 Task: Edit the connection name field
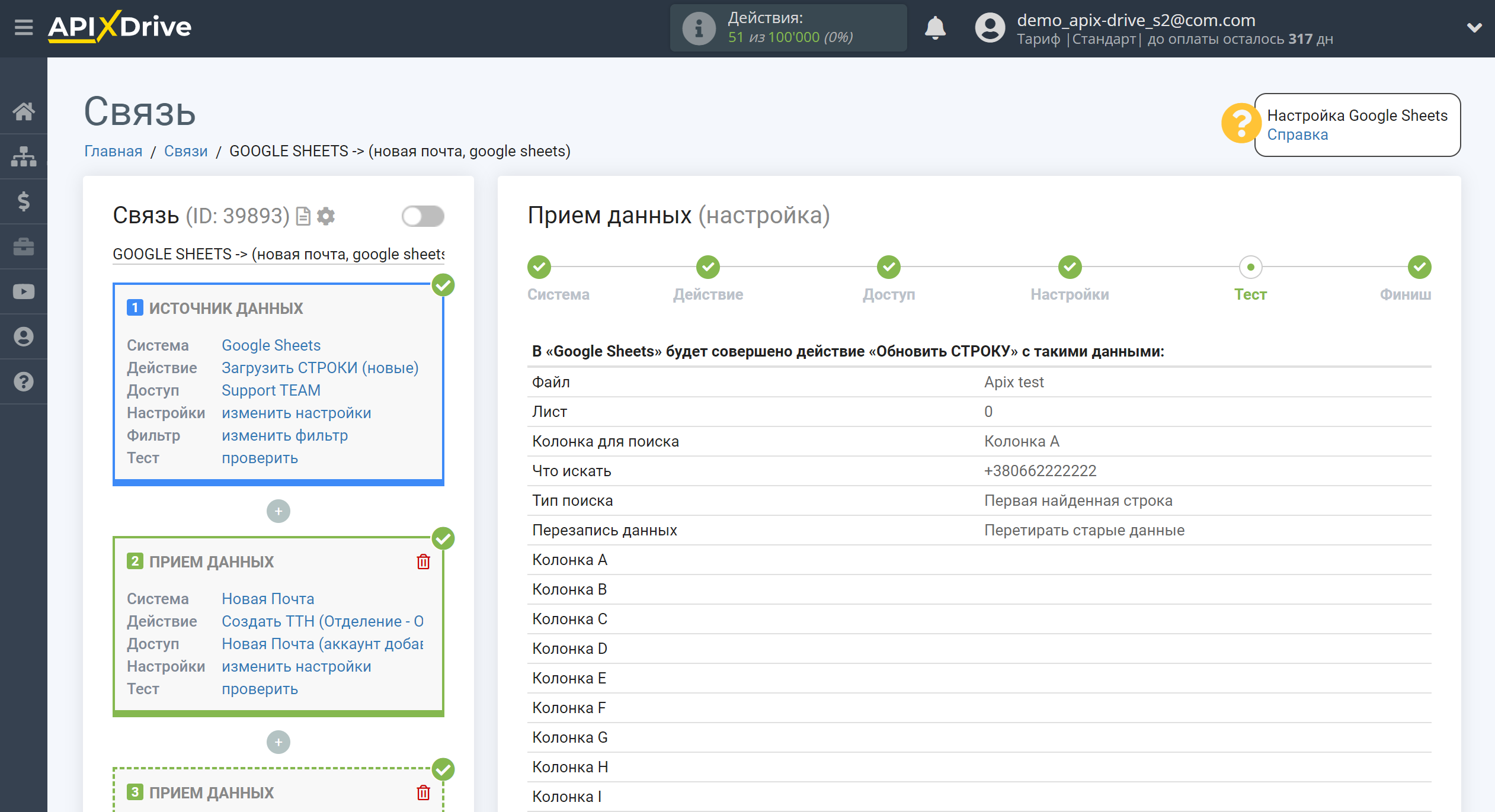point(278,254)
